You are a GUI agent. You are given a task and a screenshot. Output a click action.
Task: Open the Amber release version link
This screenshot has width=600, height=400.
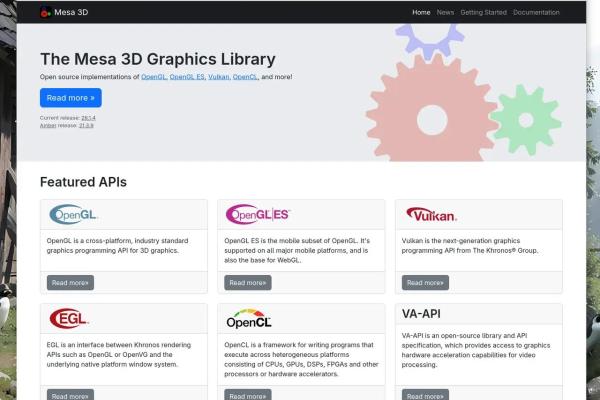[x=86, y=125]
